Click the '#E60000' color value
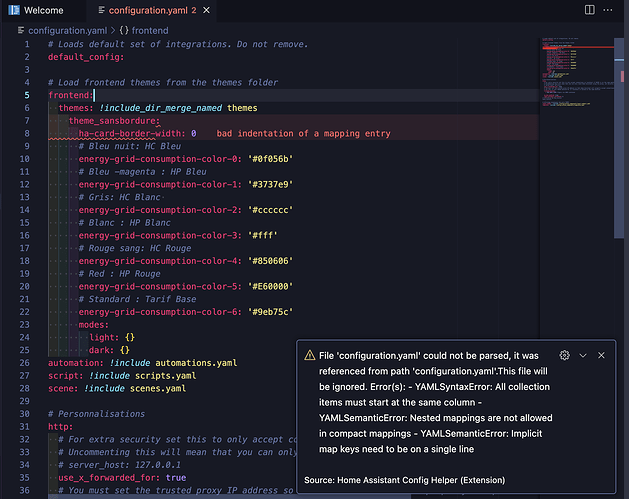This screenshot has width=629, height=499. pyautogui.click(x=270, y=286)
